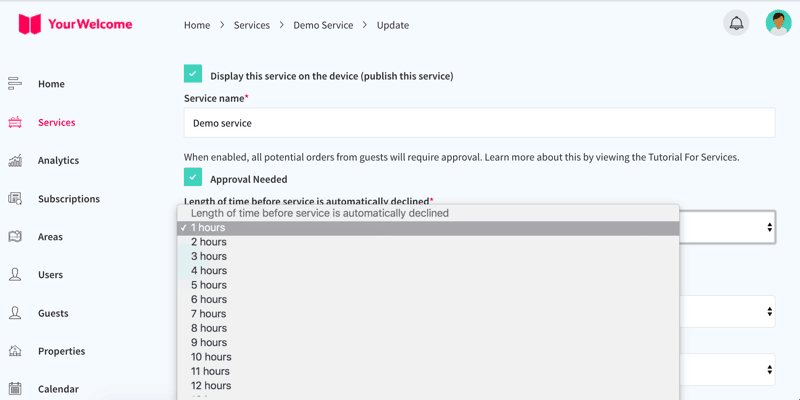Click the YourWelcome brand name

tap(90, 24)
